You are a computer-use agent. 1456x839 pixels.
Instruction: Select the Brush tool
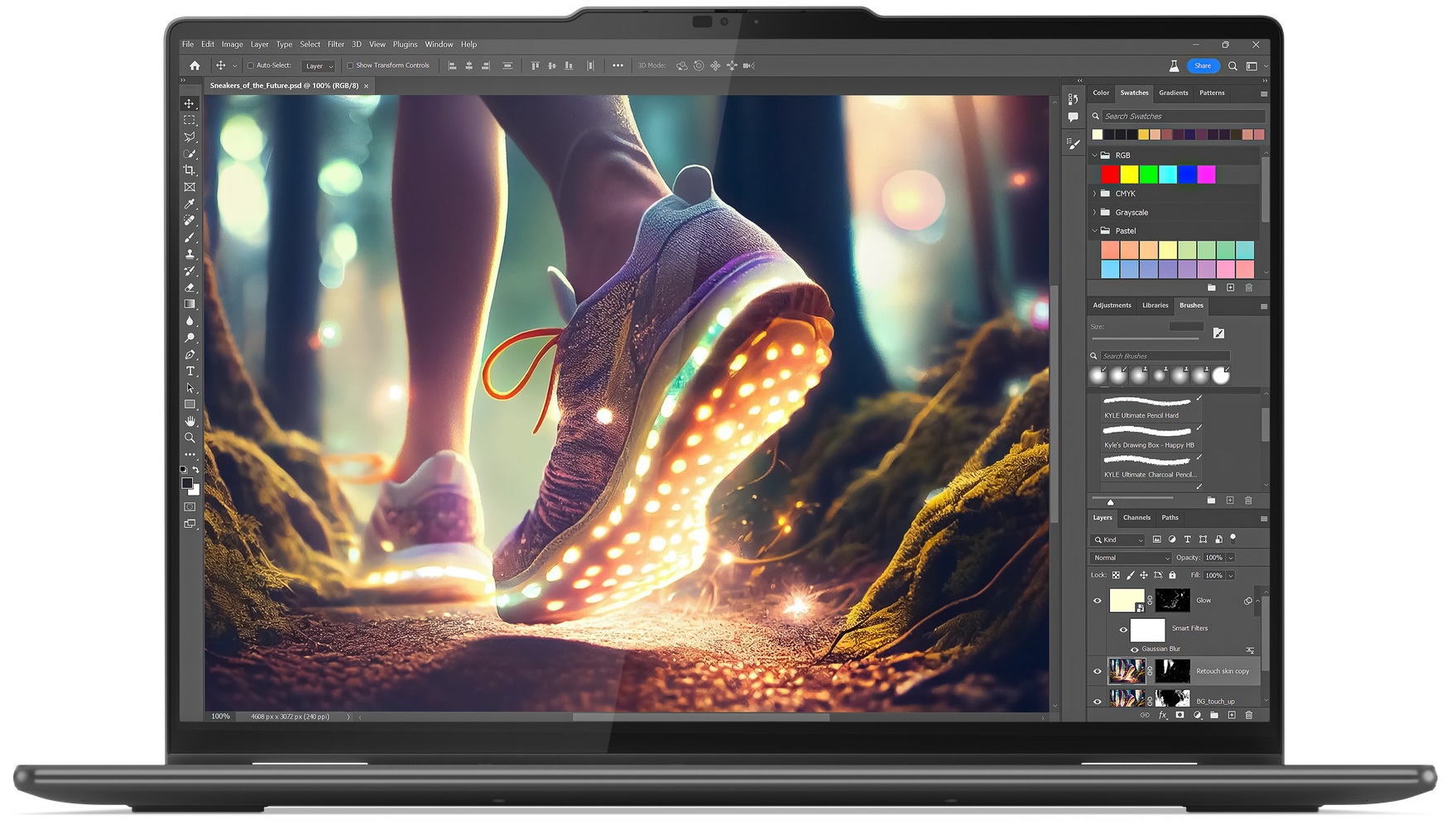(190, 237)
